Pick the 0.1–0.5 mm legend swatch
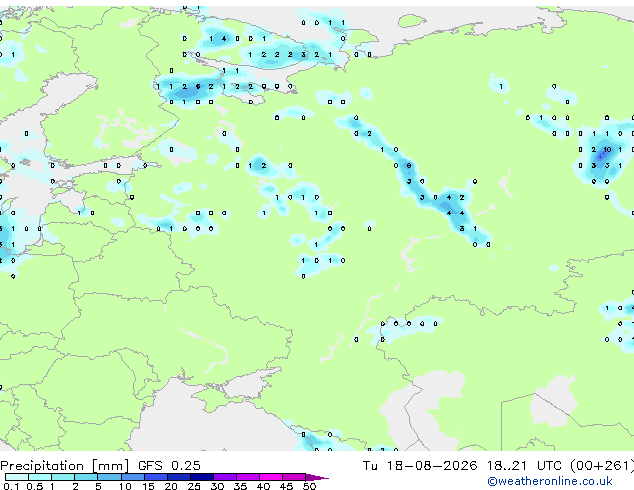The width and height of the screenshot is (634, 490). coord(17,477)
